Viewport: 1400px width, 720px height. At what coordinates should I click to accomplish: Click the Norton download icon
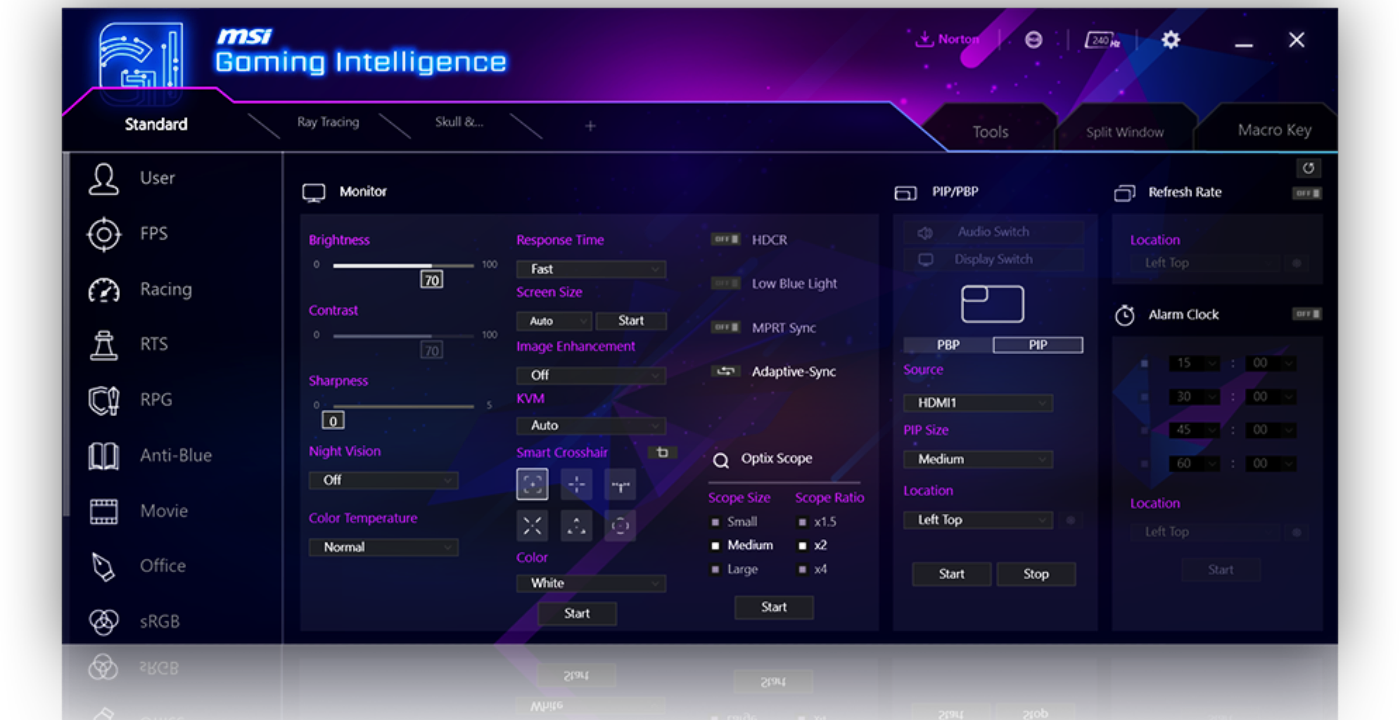(924, 39)
